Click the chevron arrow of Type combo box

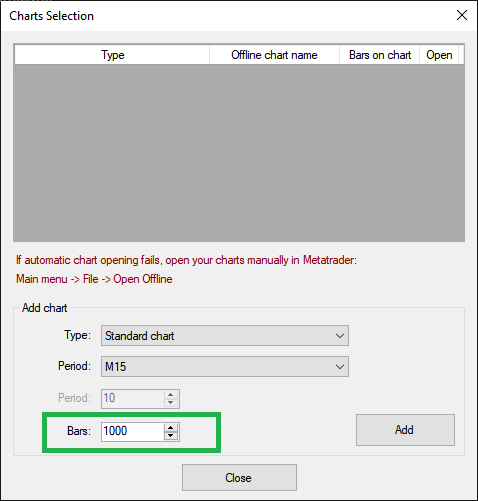pyautogui.click(x=340, y=336)
